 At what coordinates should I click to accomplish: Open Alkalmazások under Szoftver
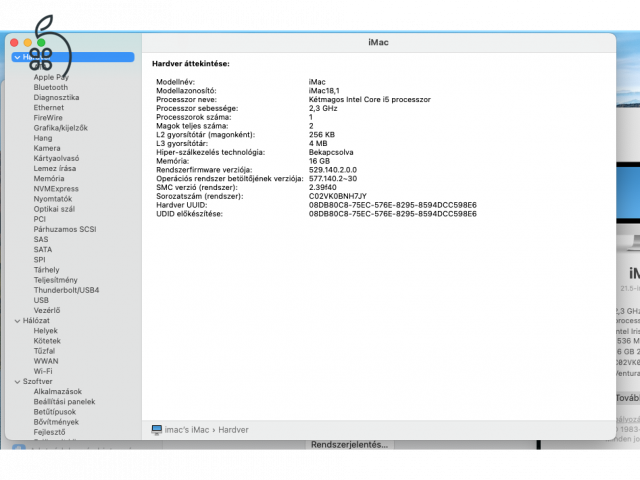[58, 391]
